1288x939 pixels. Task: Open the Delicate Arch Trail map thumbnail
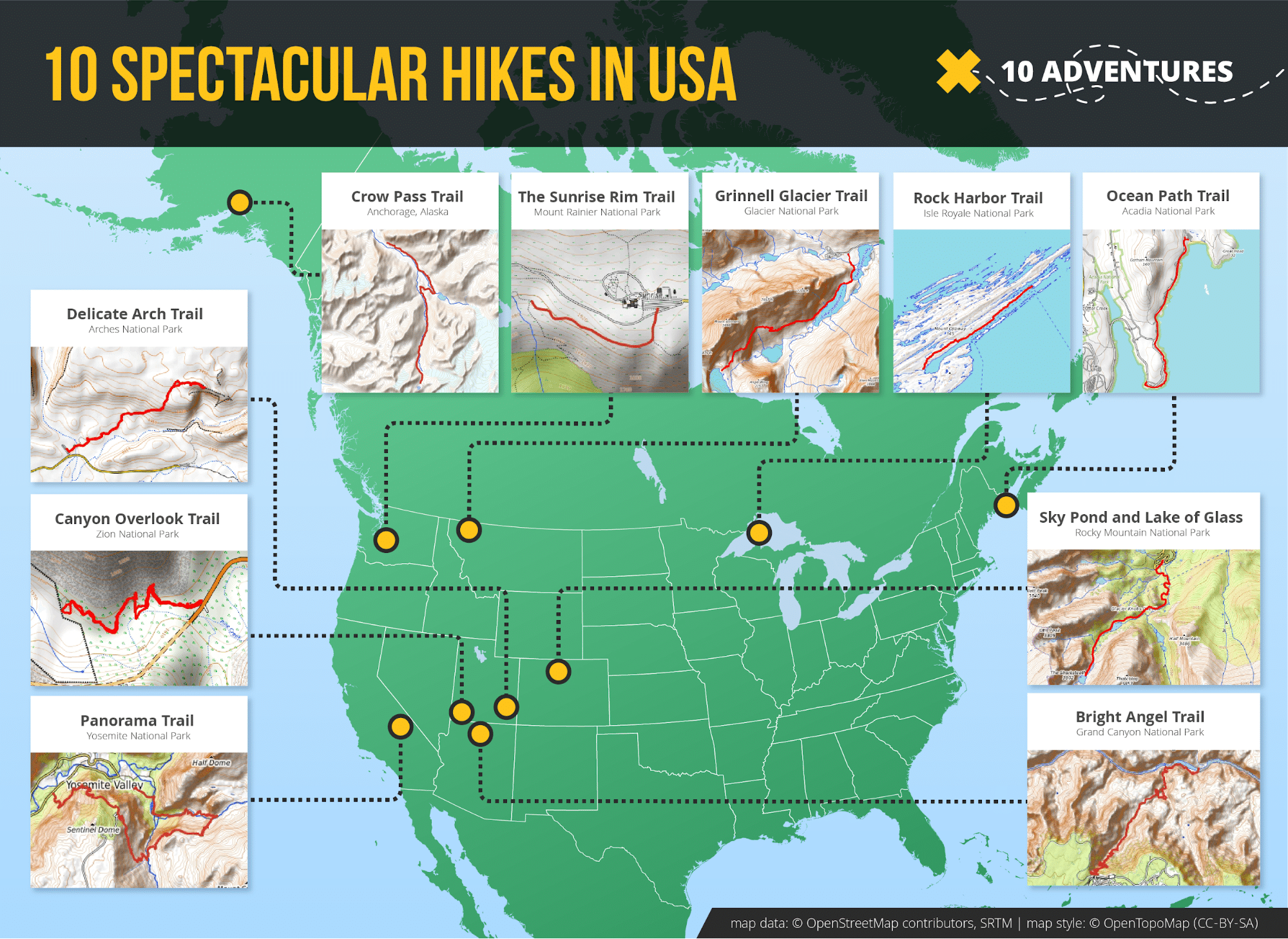(x=139, y=414)
